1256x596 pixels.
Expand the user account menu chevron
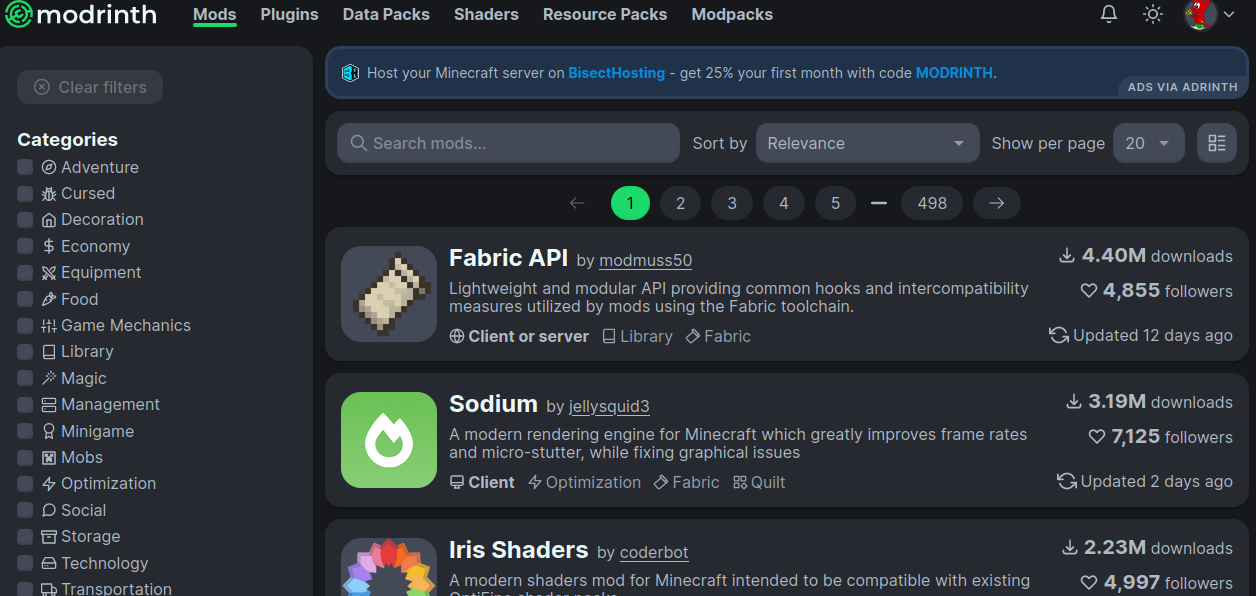(x=1228, y=15)
